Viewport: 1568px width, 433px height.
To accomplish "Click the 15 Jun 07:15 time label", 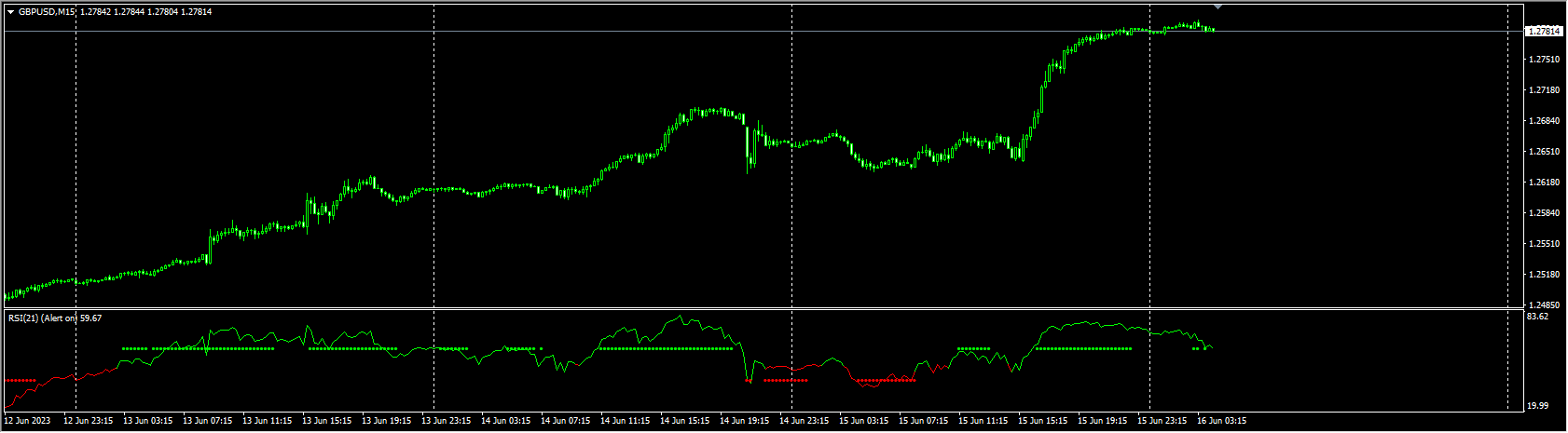I will pyautogui.click(x=923, y=421).
